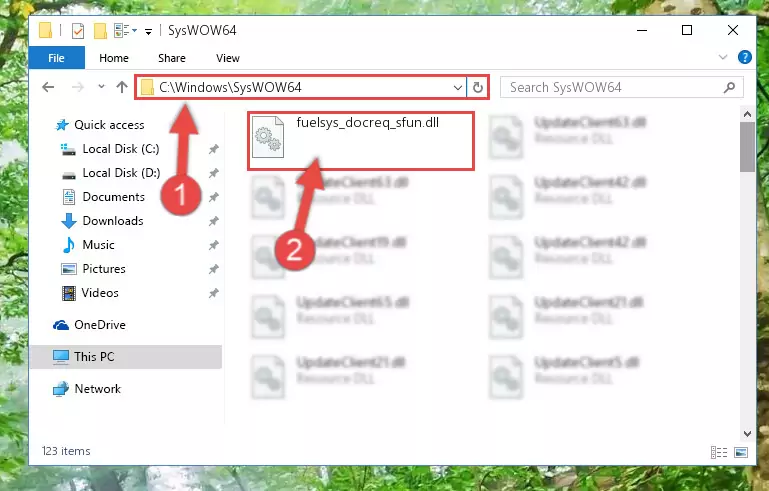Image resolution: width=769 pixels, height=491 pixels.
Task: Click the Downloads blue arrow icon
Action: [69, 221]
